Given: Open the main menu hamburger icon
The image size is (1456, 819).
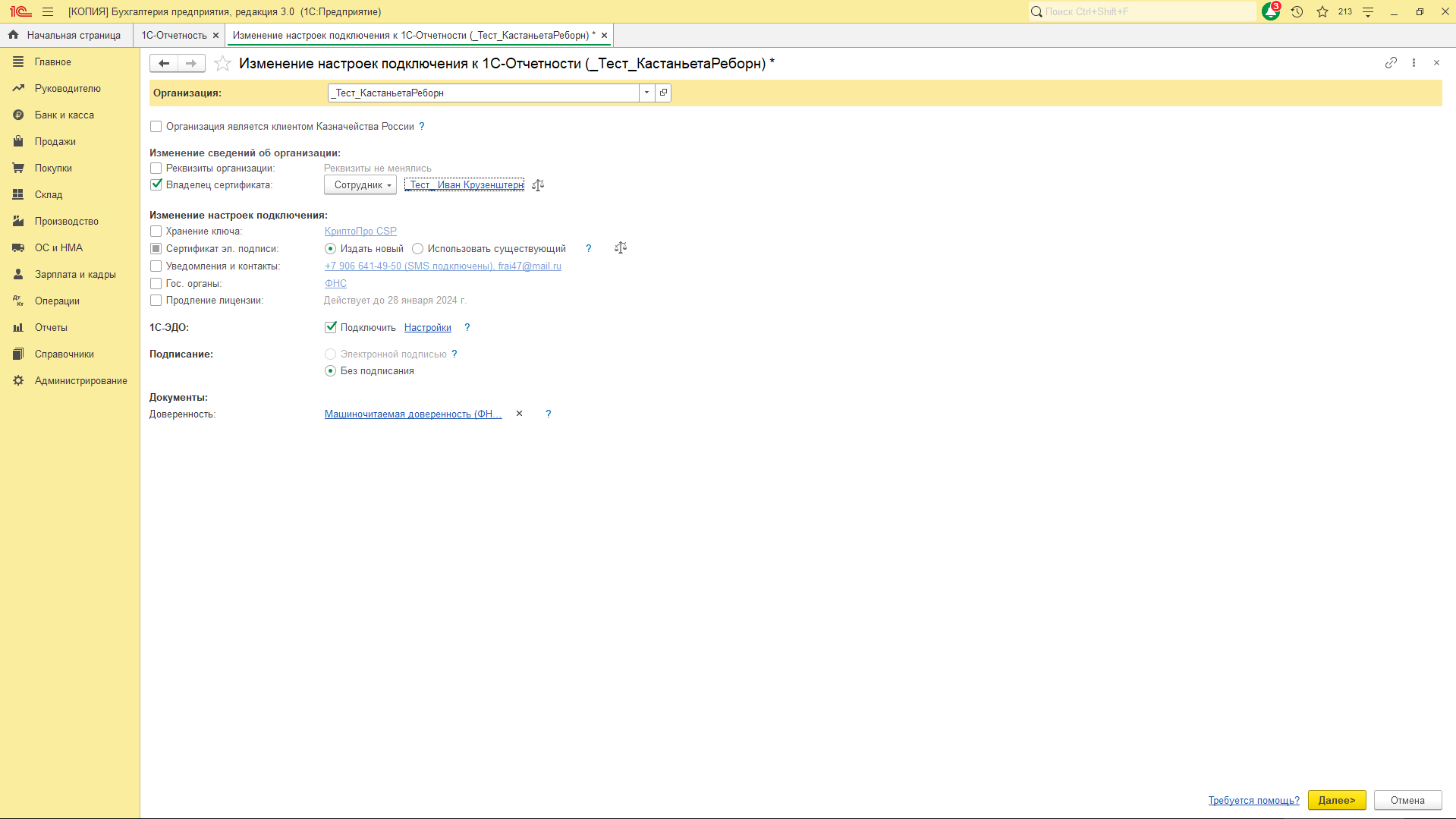Looking at the screenshot, I should pyautogui.click(x=48, y=11).
